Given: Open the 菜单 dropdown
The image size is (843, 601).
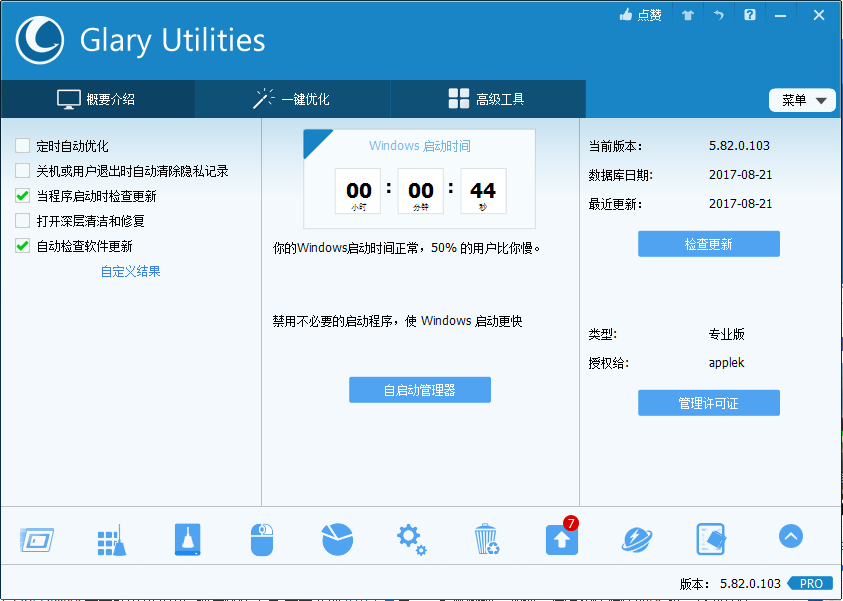Looking at the screenshot, I should tap(802, 99).
